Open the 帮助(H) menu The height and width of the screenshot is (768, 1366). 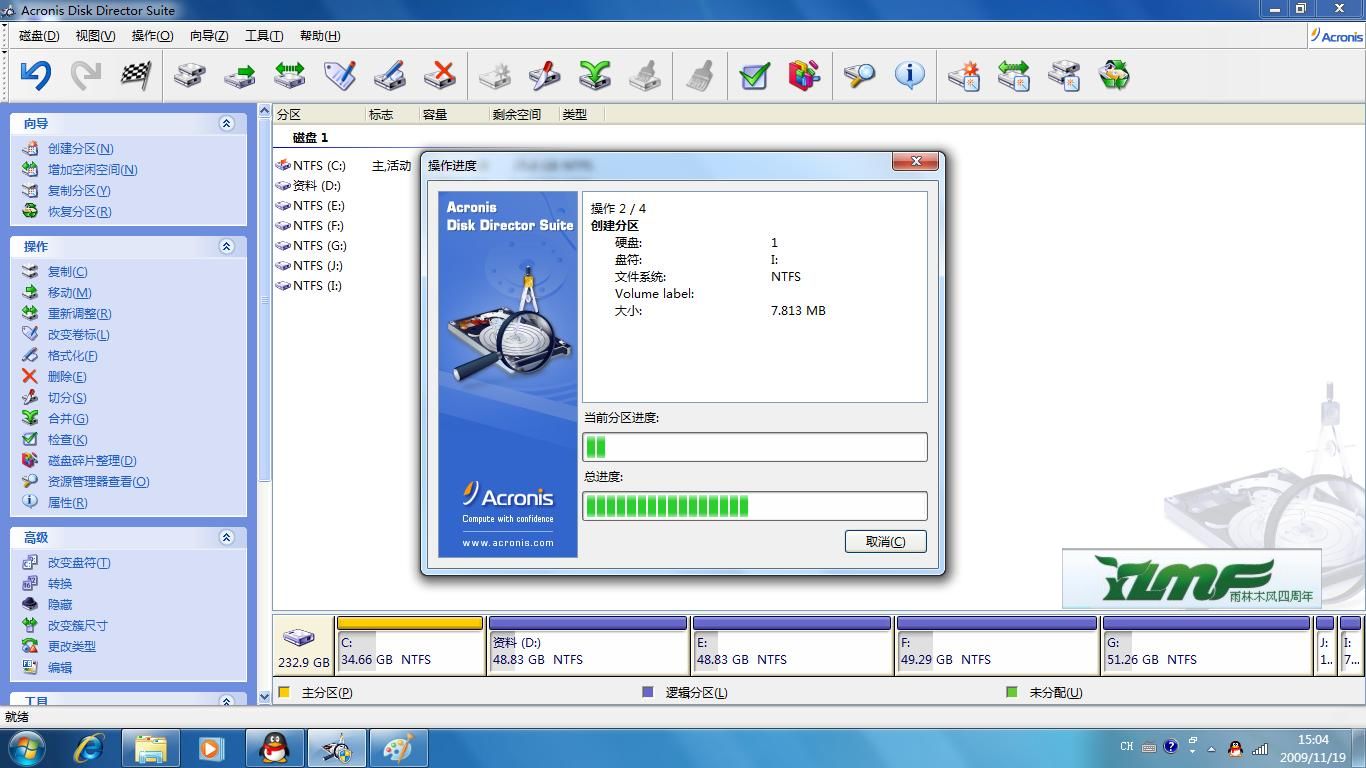[x=320, y=35]
